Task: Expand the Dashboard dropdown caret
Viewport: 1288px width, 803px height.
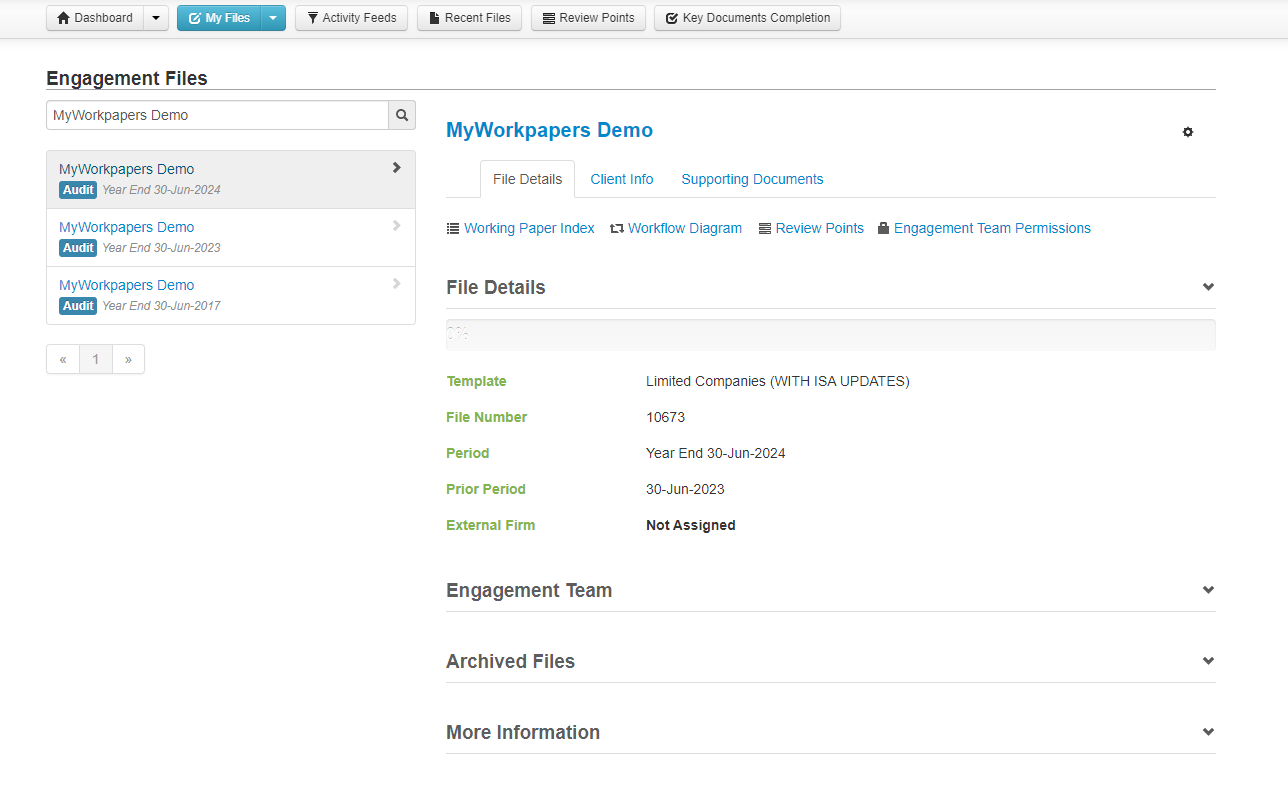Action: 156,18
